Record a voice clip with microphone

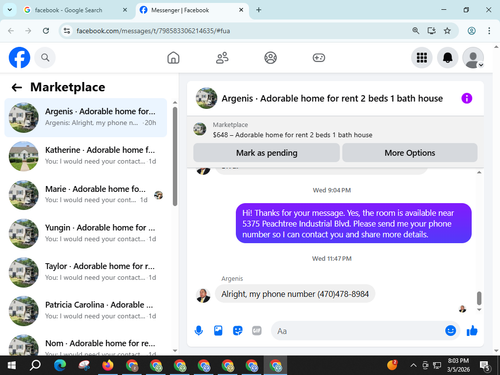(199, 331)
